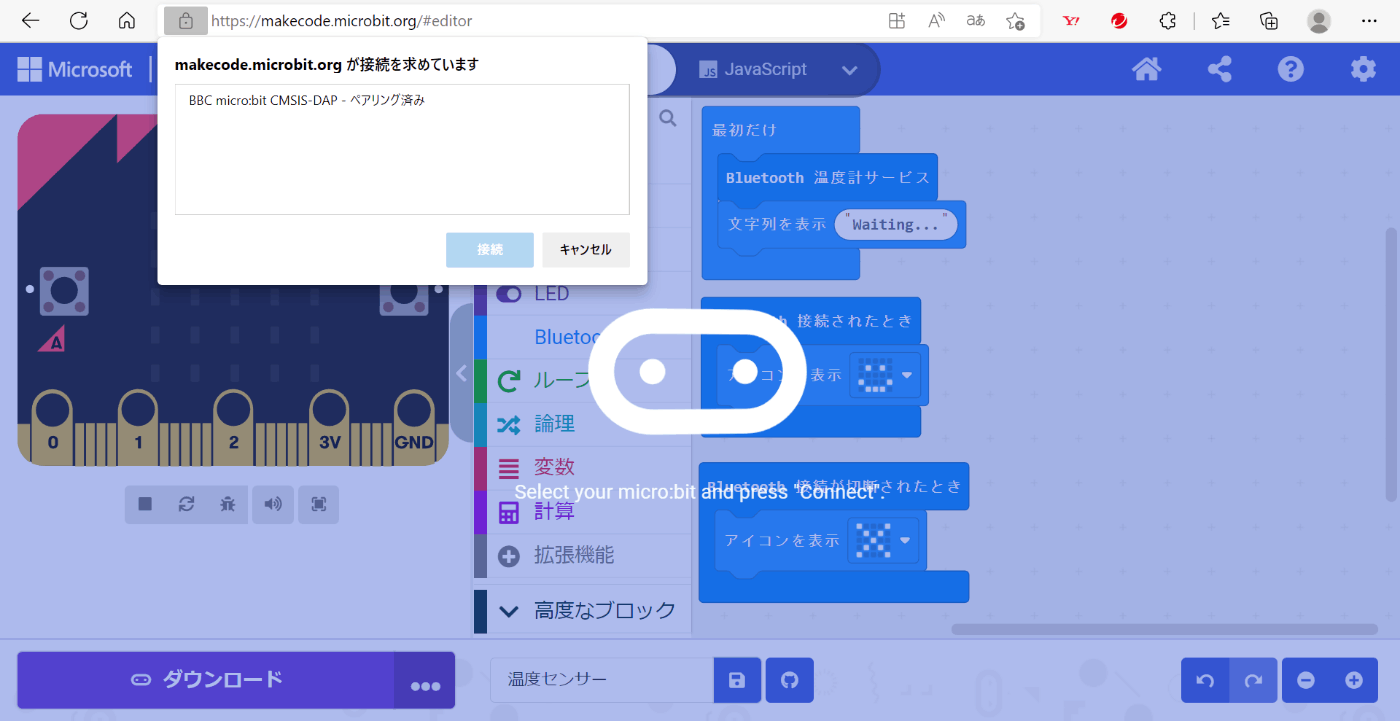
Task: Click the site lock icon in address bar
Action: (185, 20)
